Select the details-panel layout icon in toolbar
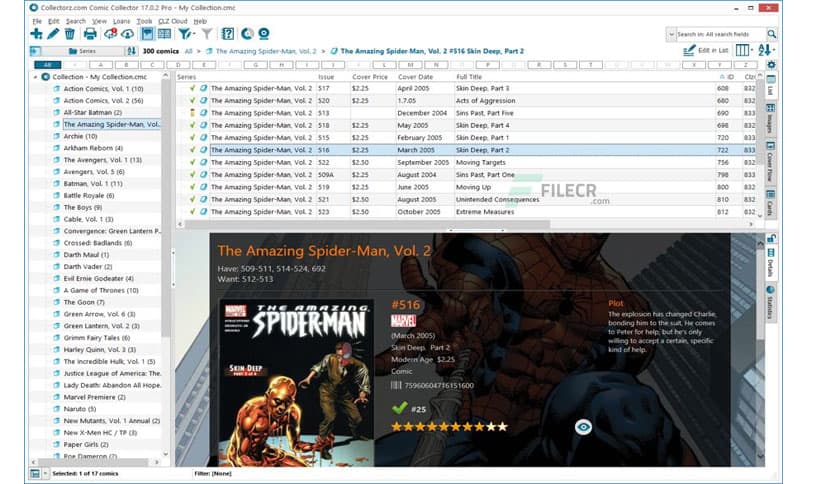Image resolution: width=836 pixels, height=484 pixels. pyautogui.click(x=147, y=34)
